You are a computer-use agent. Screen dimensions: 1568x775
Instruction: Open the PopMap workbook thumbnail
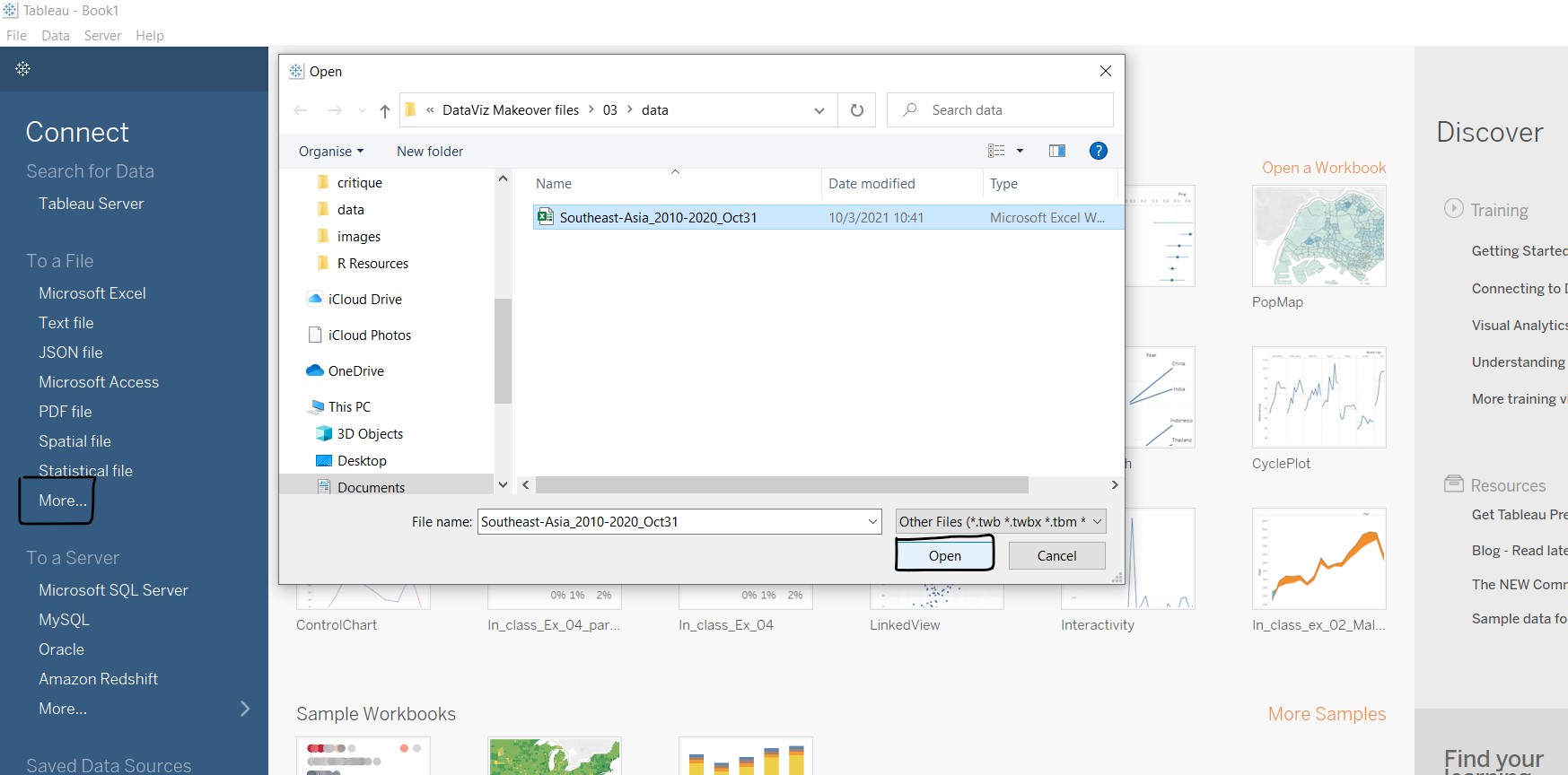pyautogui.click(x=1318, y=236)
